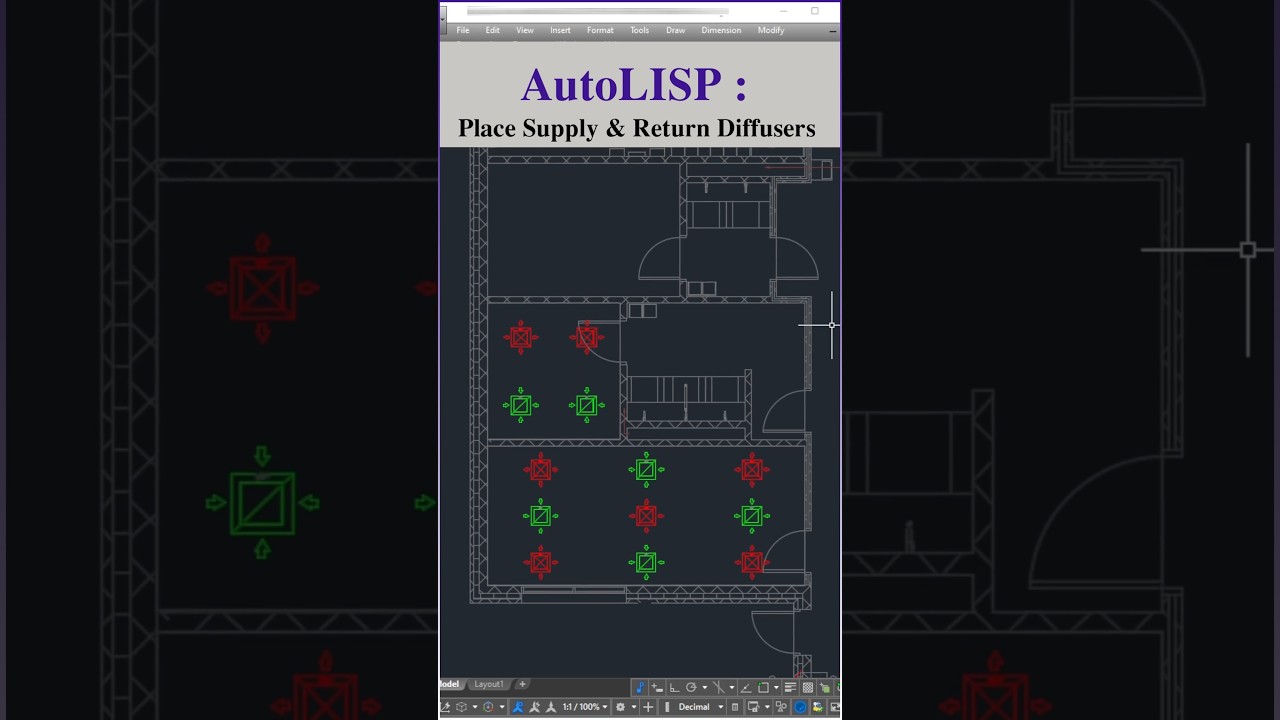Click the icon right of Hardware Acceleration

(817, 707)
